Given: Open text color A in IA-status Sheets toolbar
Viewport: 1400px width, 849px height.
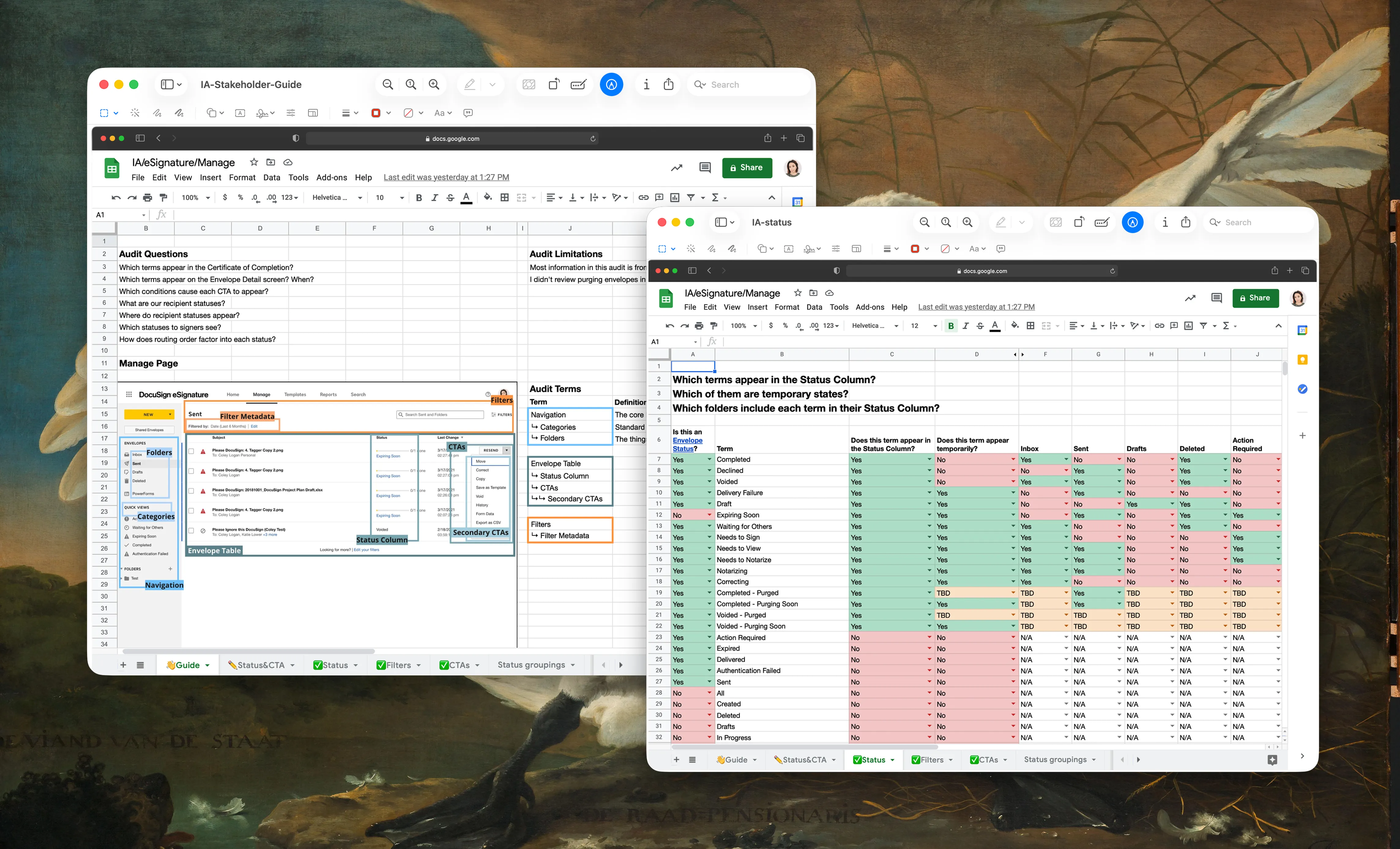Looking at the screenshot, I should 995,326.
